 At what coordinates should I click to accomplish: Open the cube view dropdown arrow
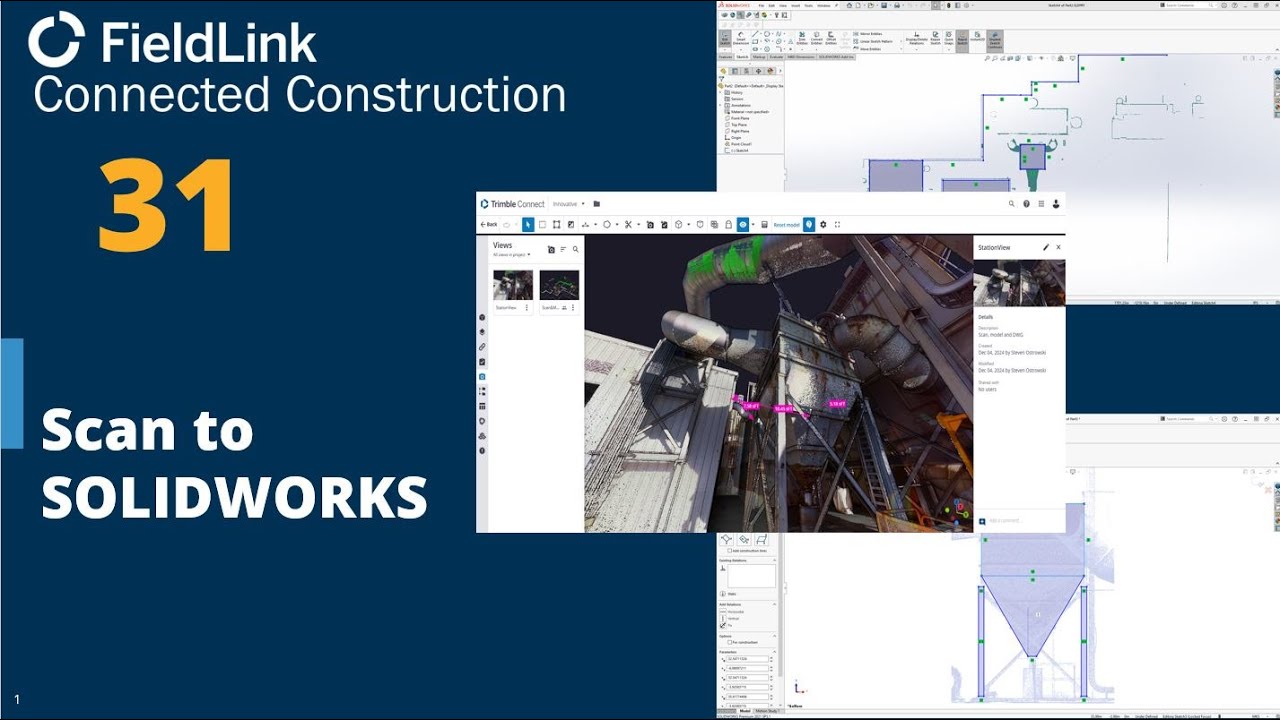point(688,225)
